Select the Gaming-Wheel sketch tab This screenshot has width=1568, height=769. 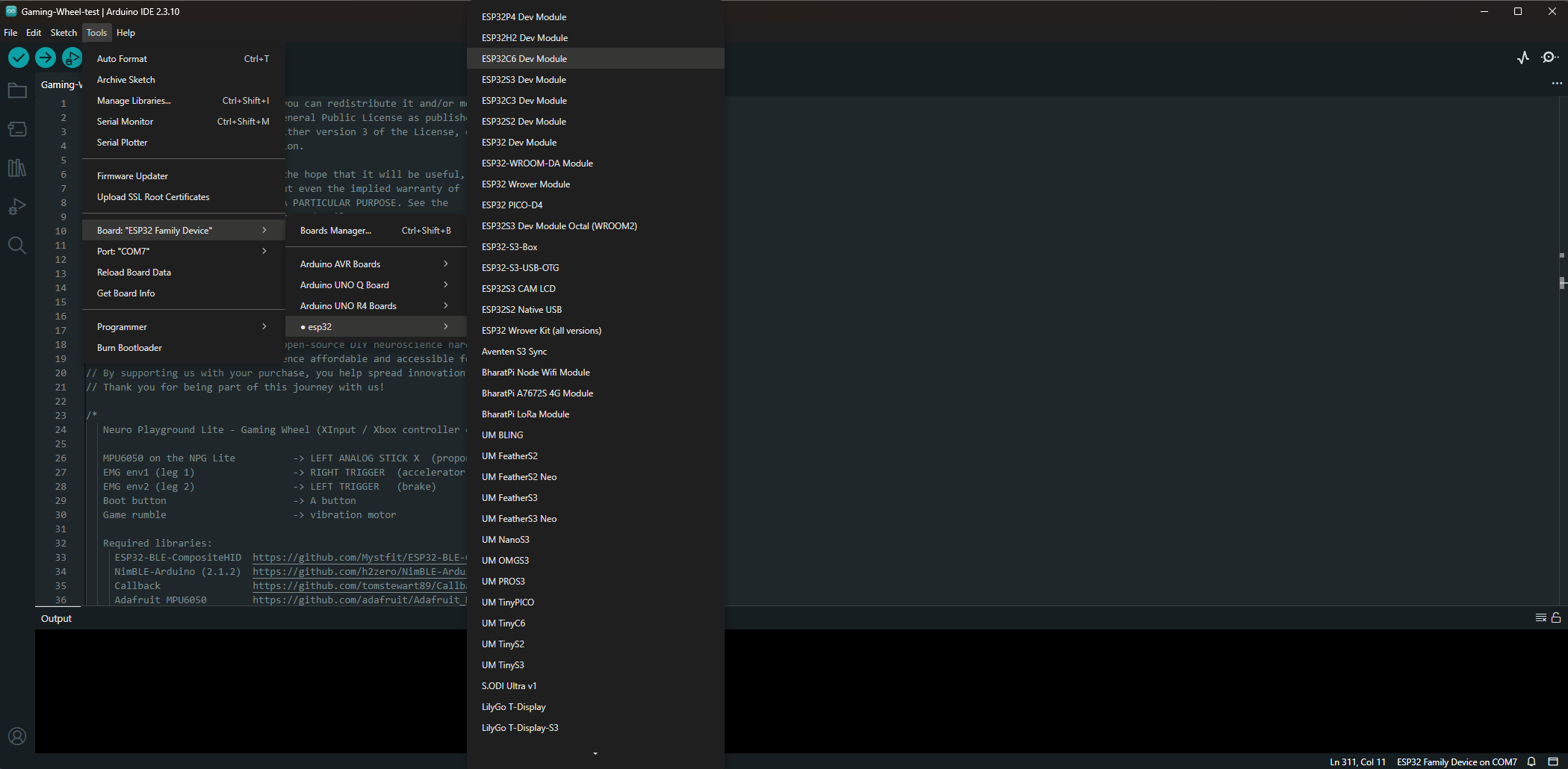tap(60, 84)
